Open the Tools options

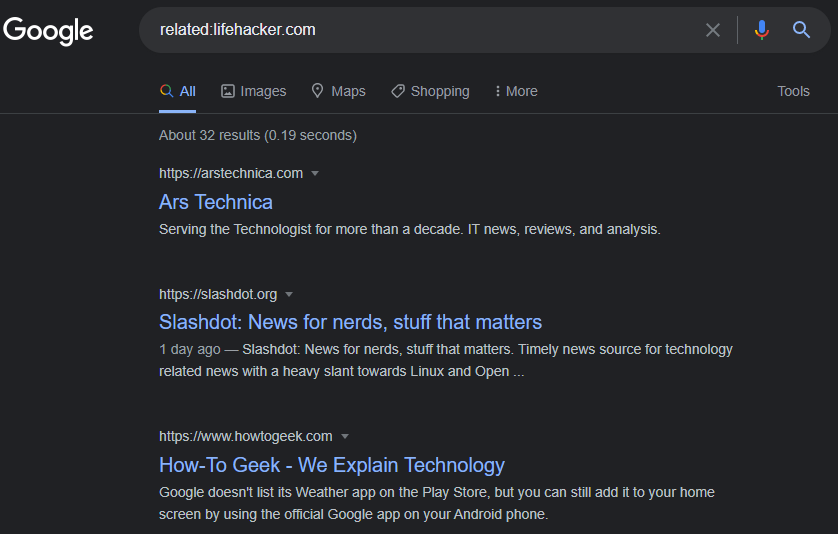(793, 91)
